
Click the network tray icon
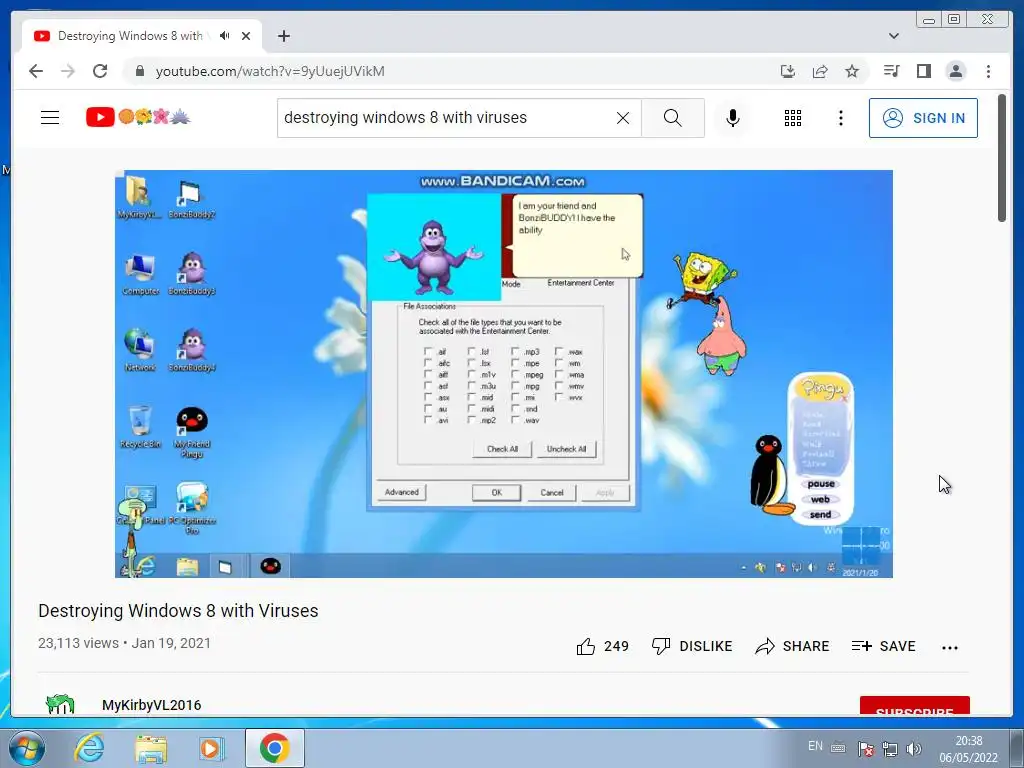889,749
